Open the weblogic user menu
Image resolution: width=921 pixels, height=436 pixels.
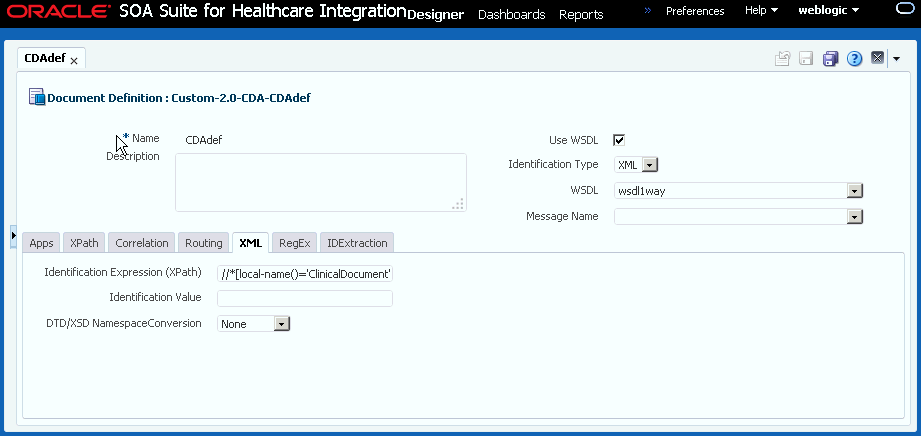pos(829,11)
